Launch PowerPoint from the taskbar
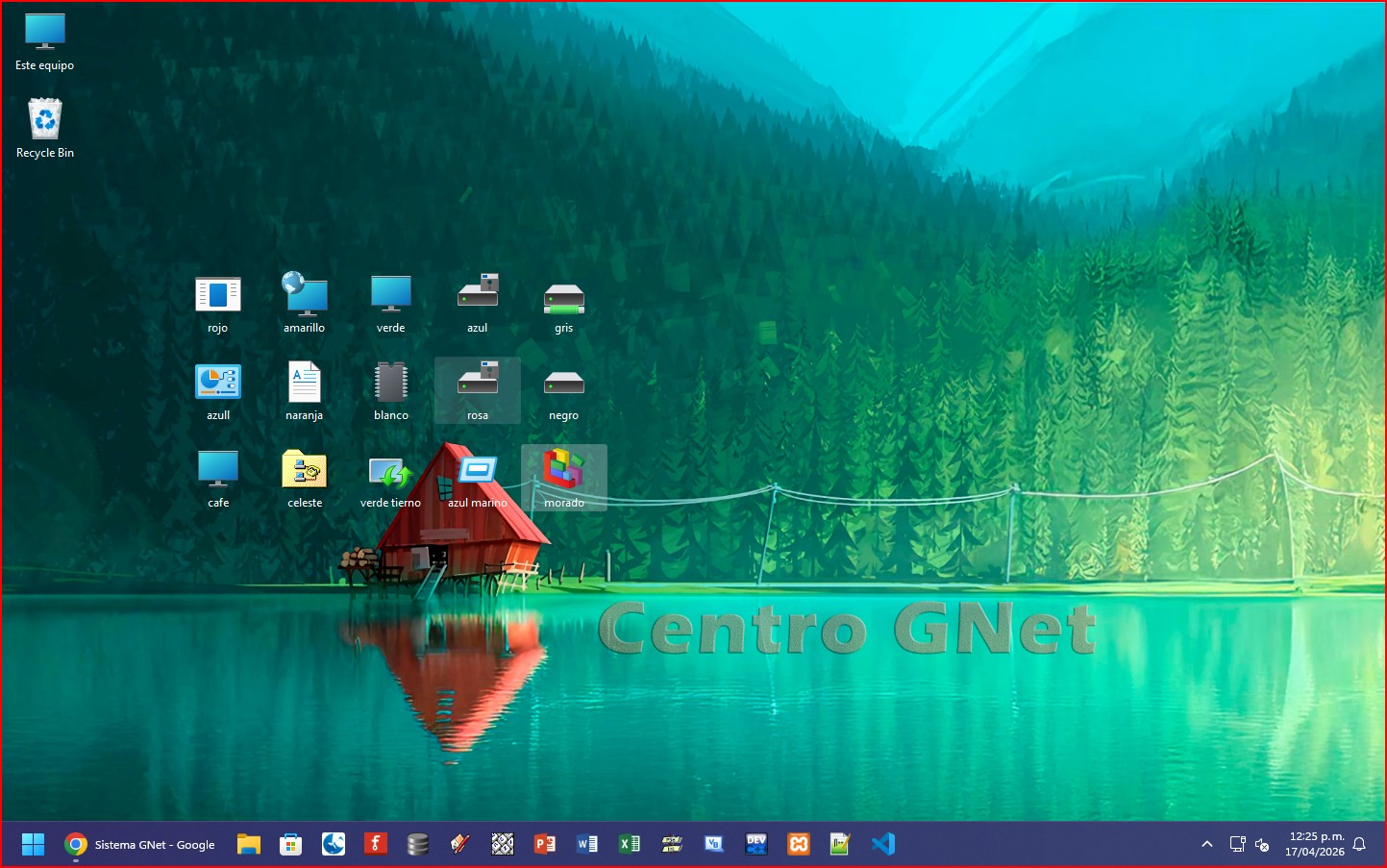This screenshot has width=1387, height=868. (545, 844)
